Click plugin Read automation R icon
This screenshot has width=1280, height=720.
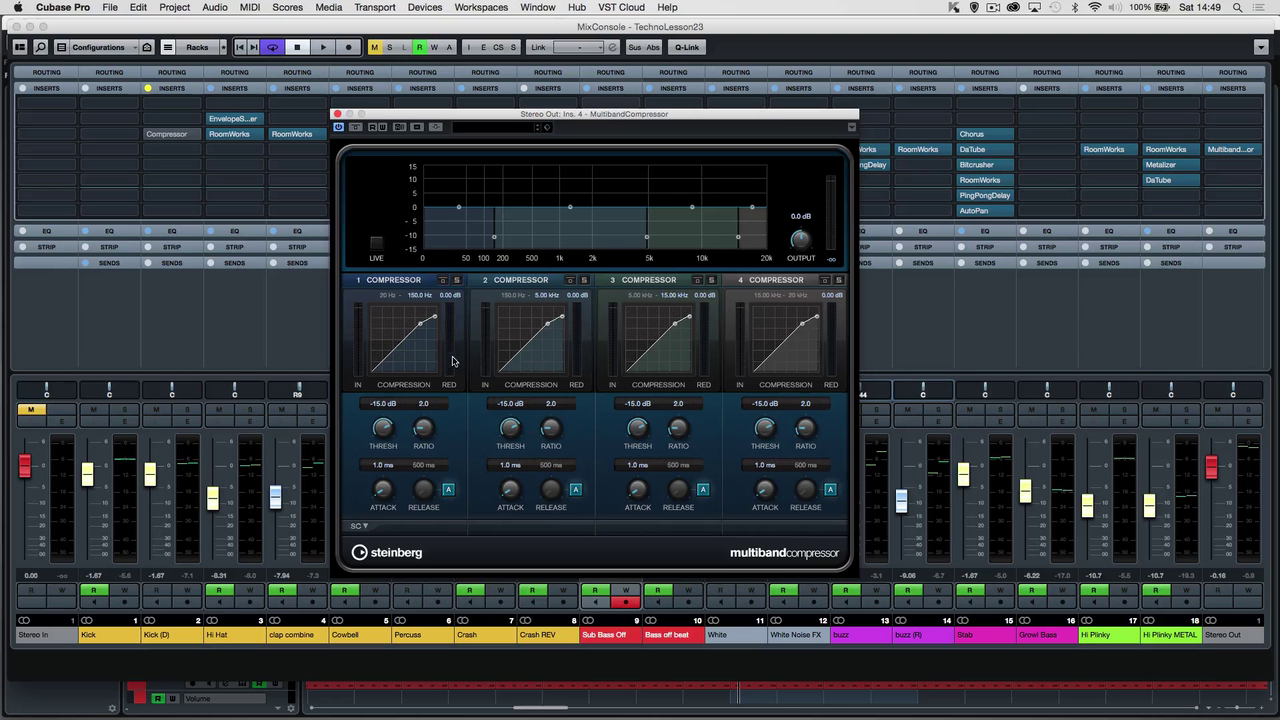(x=371, y=127)
